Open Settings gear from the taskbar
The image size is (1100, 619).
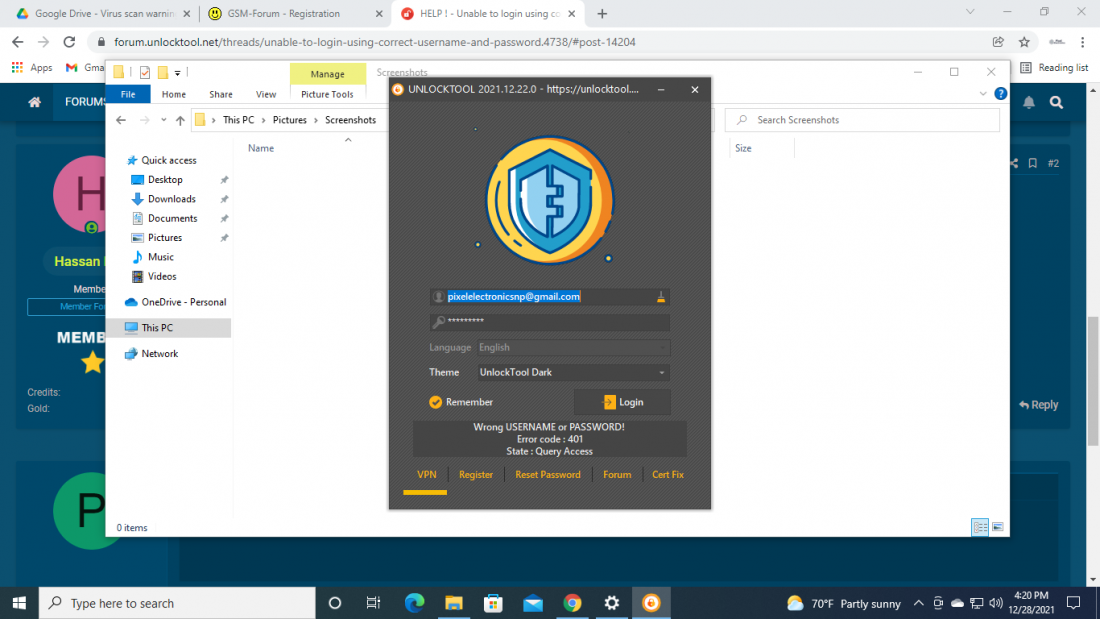[x=612, y=603]
